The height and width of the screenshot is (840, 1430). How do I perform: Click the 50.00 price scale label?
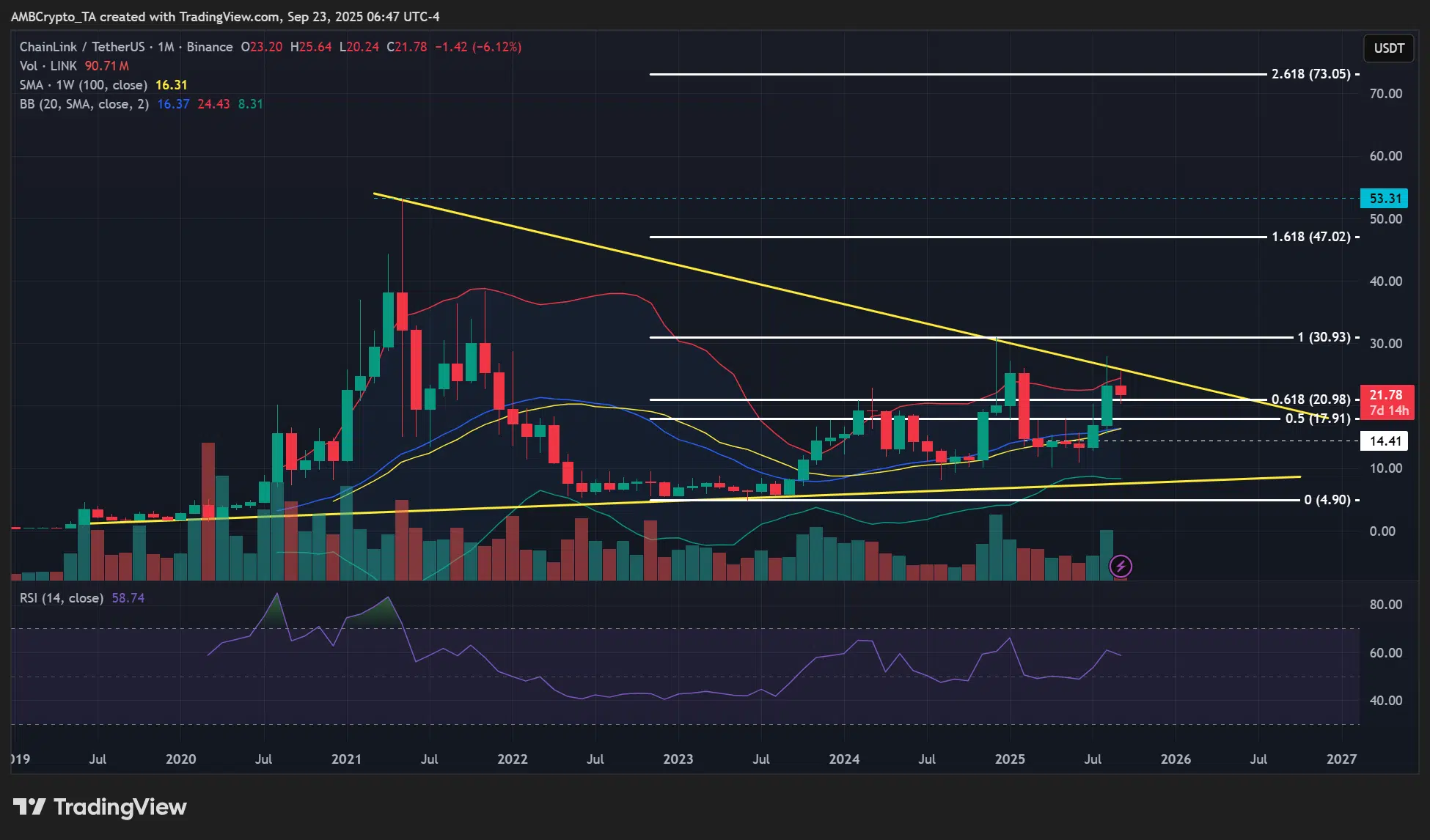coord(1386,219)
